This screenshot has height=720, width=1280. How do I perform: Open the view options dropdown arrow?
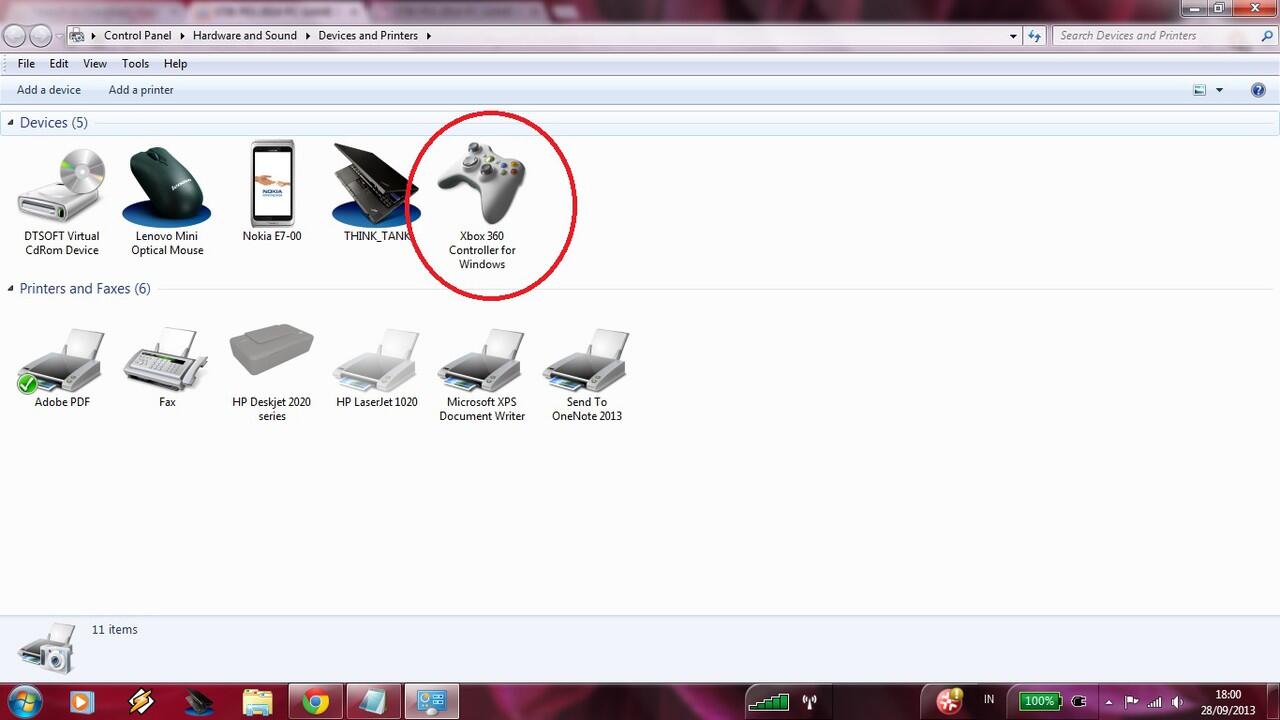(1219, 90)
